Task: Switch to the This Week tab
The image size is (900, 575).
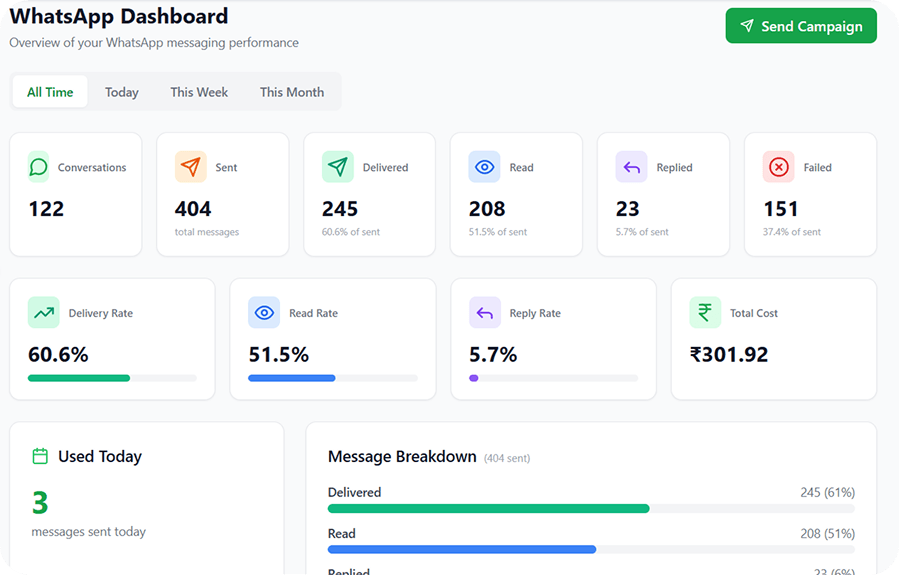Action: 199,92
